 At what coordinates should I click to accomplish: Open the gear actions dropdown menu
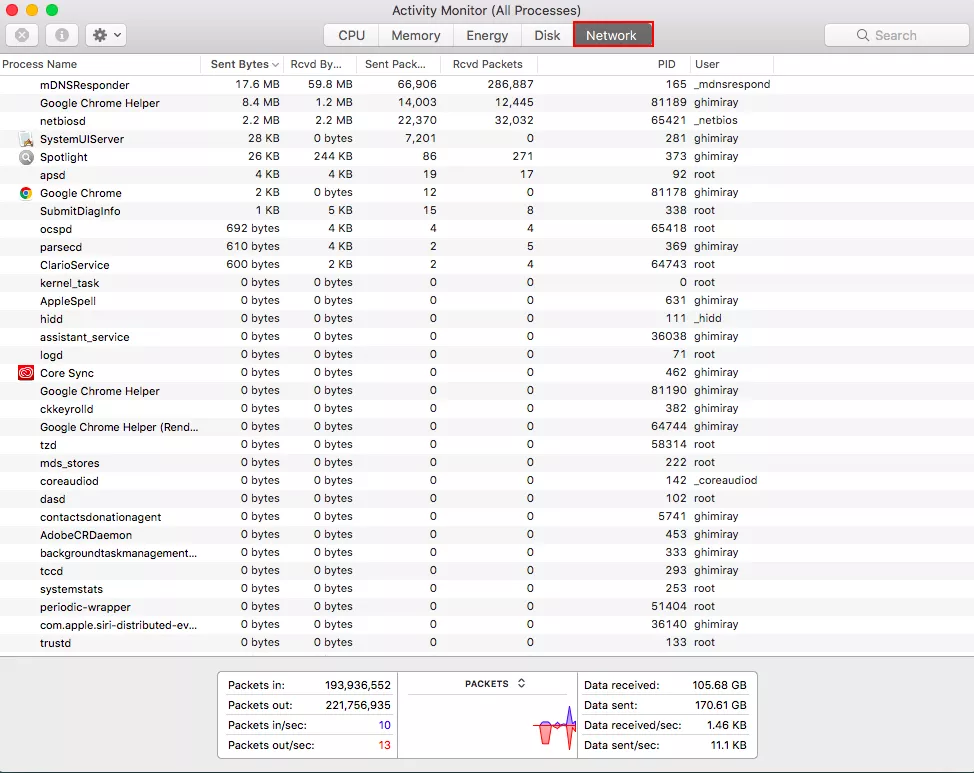[x=105, y=35]
